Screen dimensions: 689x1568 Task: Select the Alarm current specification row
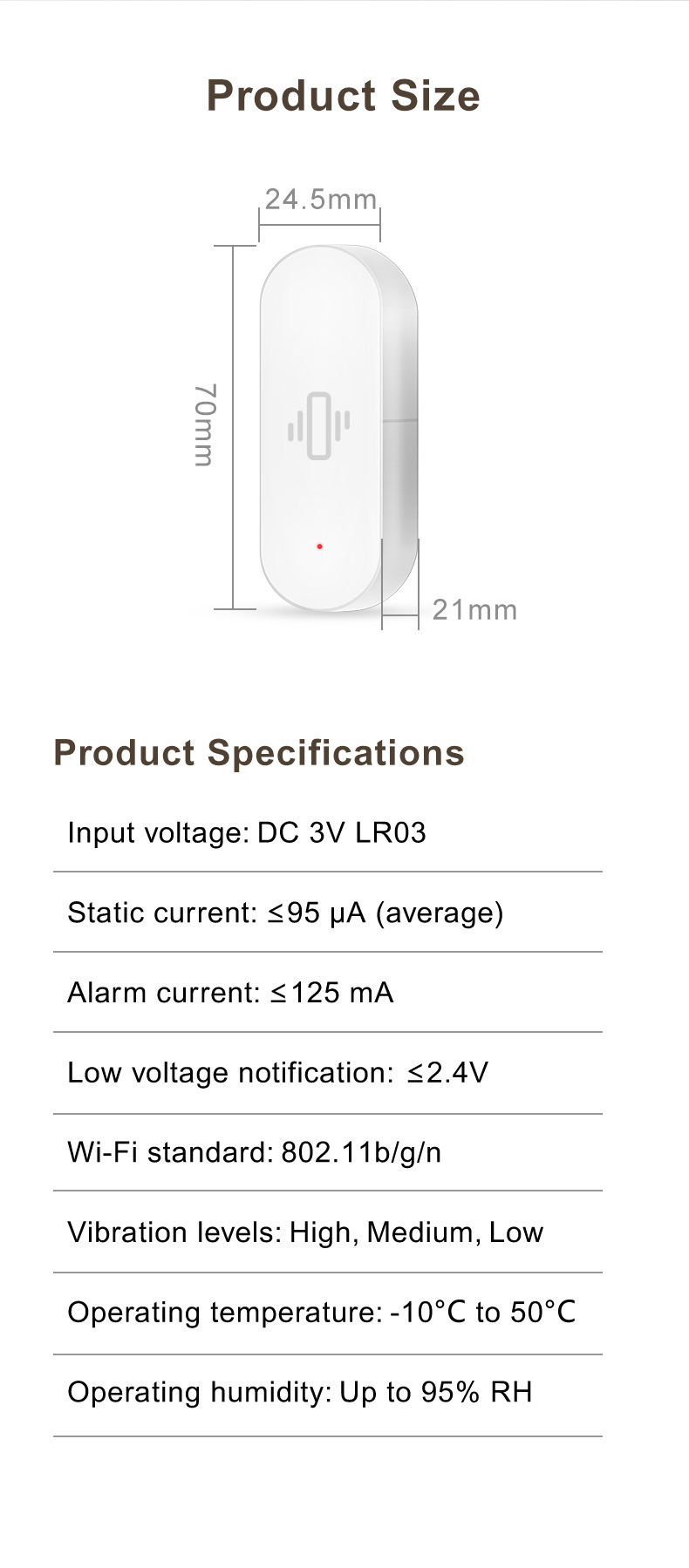tap(230, 993)
